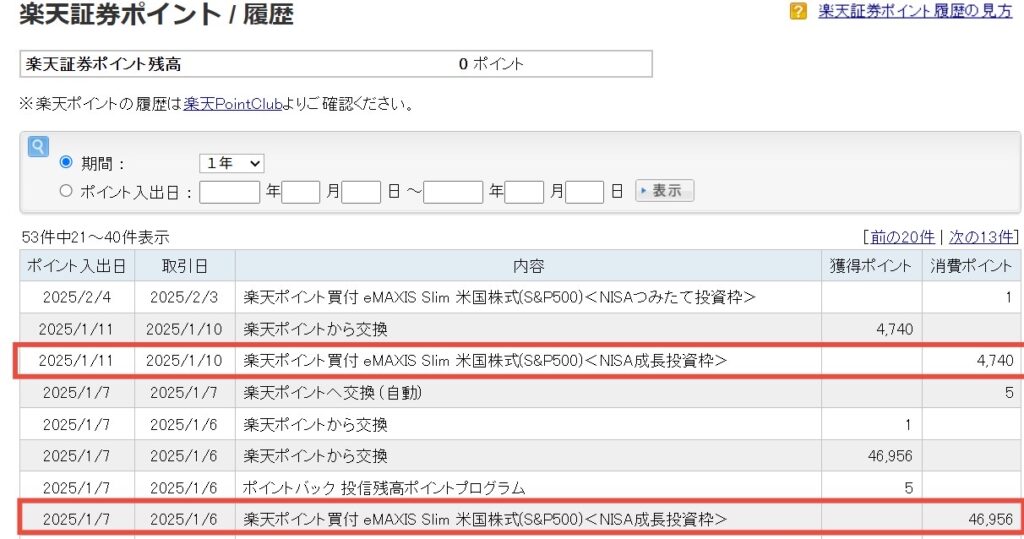The height and width of the screenshot is (539, 1024).
Task: Click the start year input field
Action: [229, 192]
